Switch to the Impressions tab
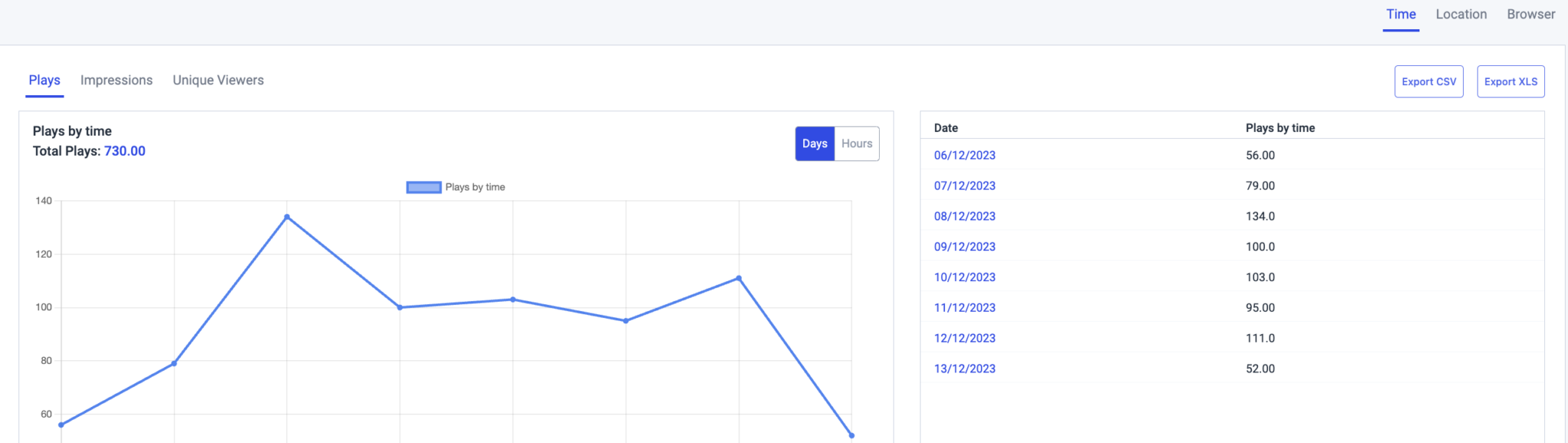This screenshot has height=443, width=1568. click(116, 80)
